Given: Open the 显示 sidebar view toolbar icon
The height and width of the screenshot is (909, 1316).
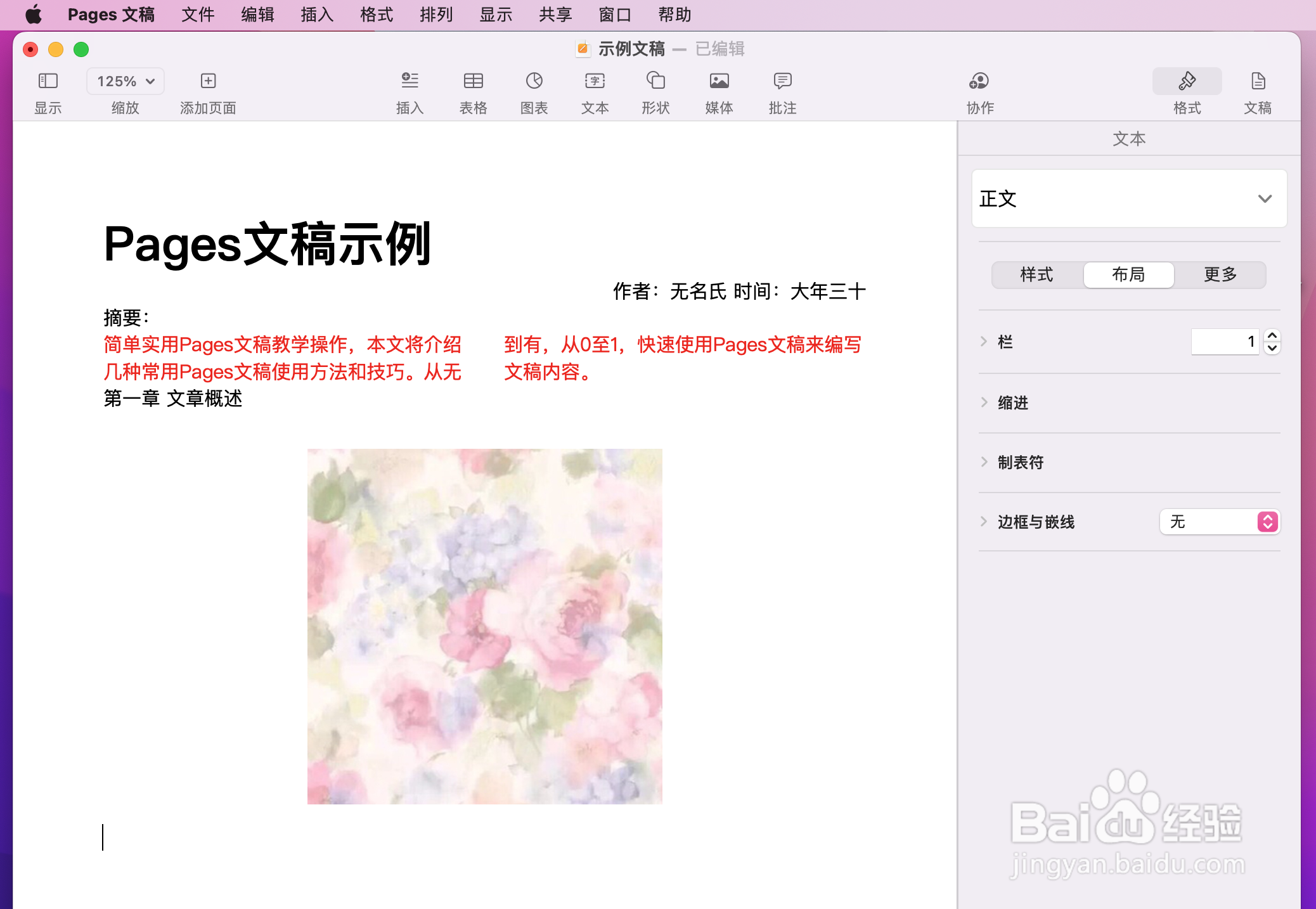Looking at the screenshot, I should tap(48, 81).
